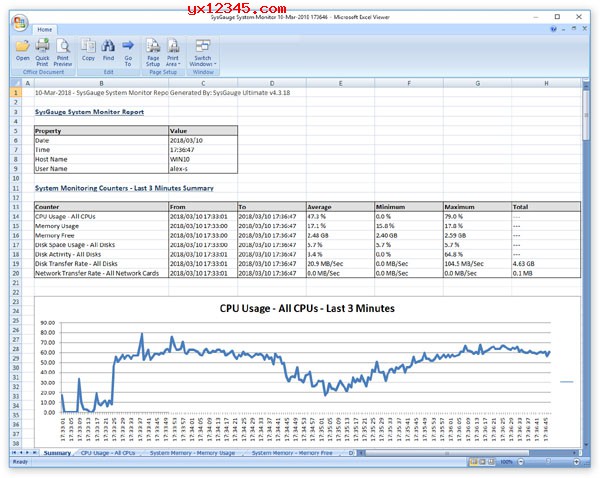Zoom out with the minus button
The image size is (600, 478).
[520, 462]
